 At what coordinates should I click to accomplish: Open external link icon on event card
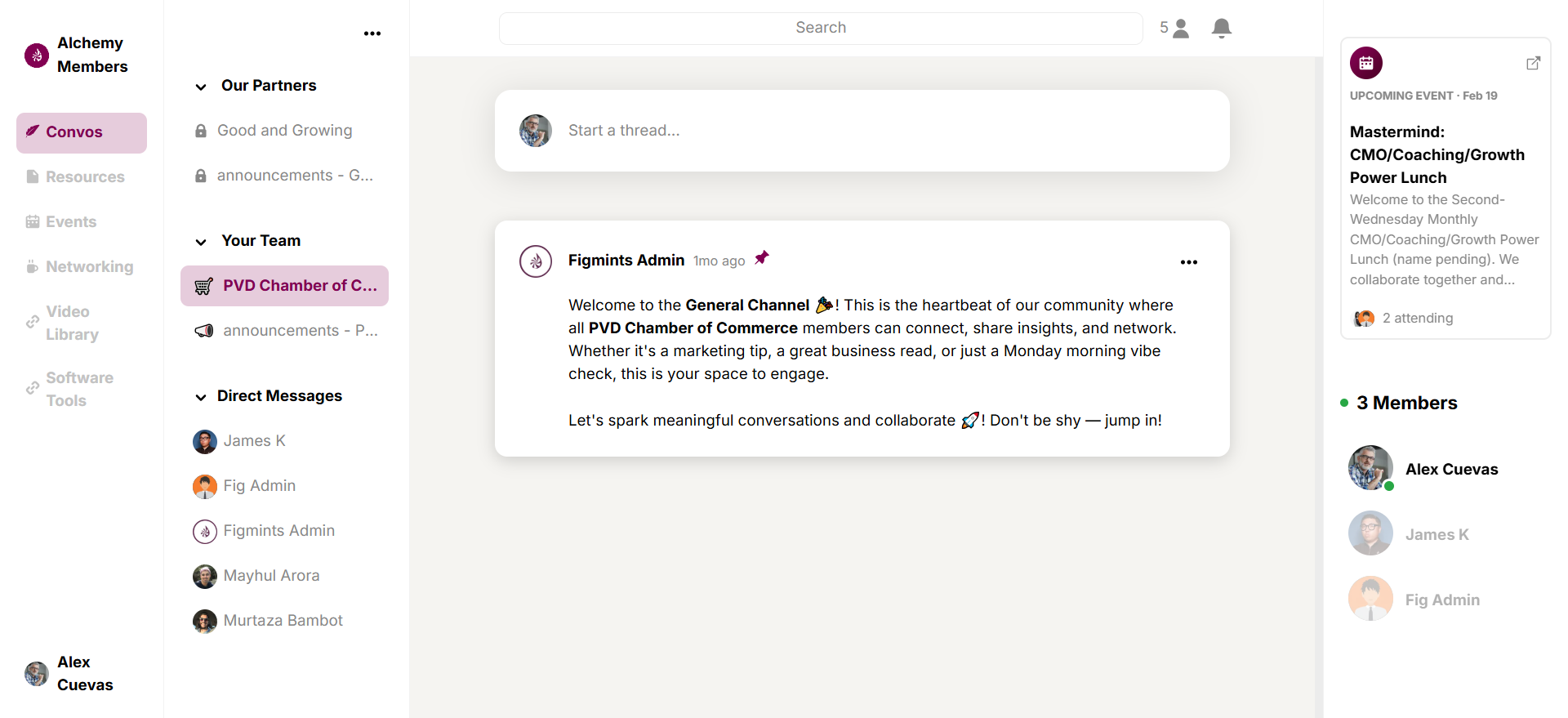coord(1533,63)
